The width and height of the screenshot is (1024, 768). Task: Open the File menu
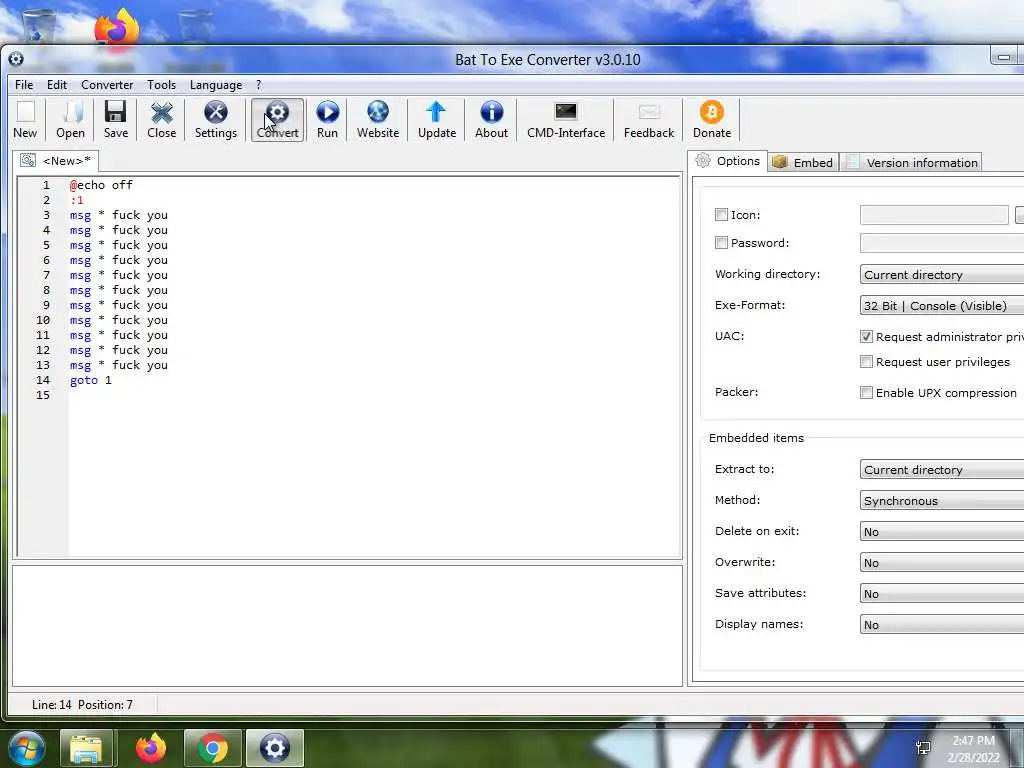coord(24,85)
